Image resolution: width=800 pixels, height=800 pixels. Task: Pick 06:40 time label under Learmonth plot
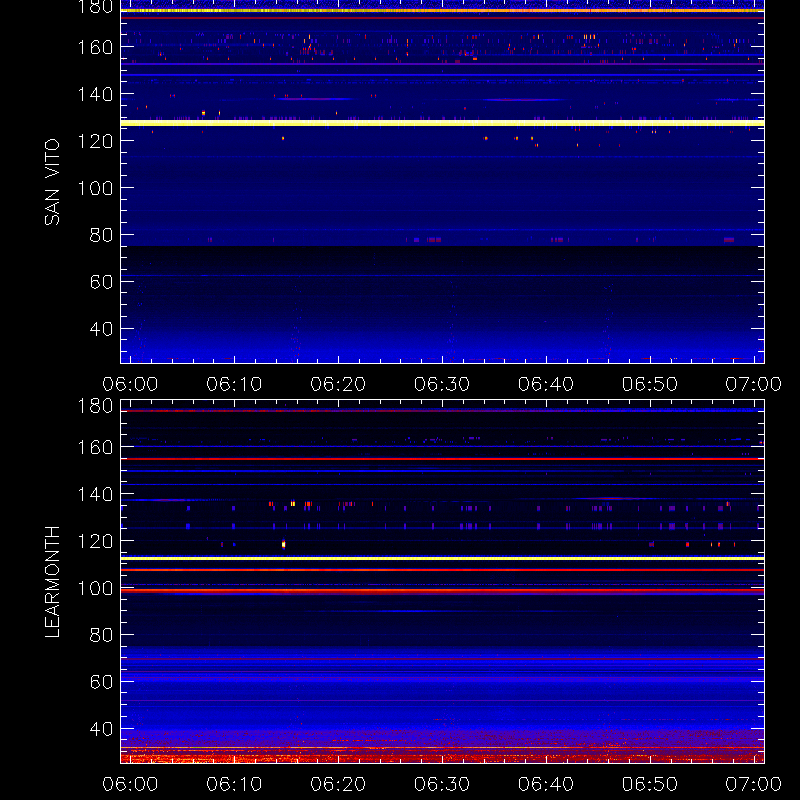coord(546,784)
